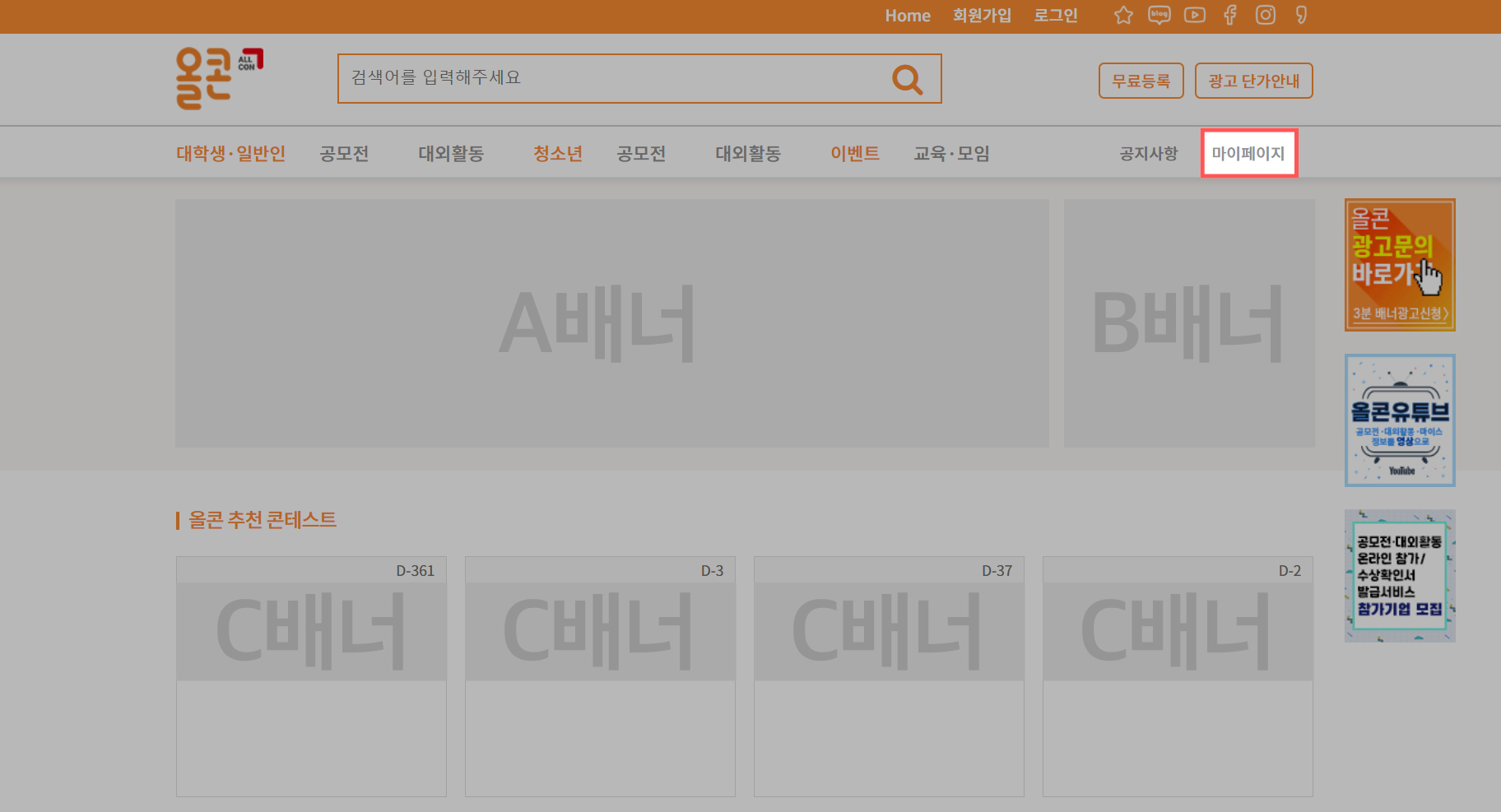Open the YouTube icon in top bar
Image resolution: width=1501 pixels, height=812 pixels.
(x=1194, y=16)
